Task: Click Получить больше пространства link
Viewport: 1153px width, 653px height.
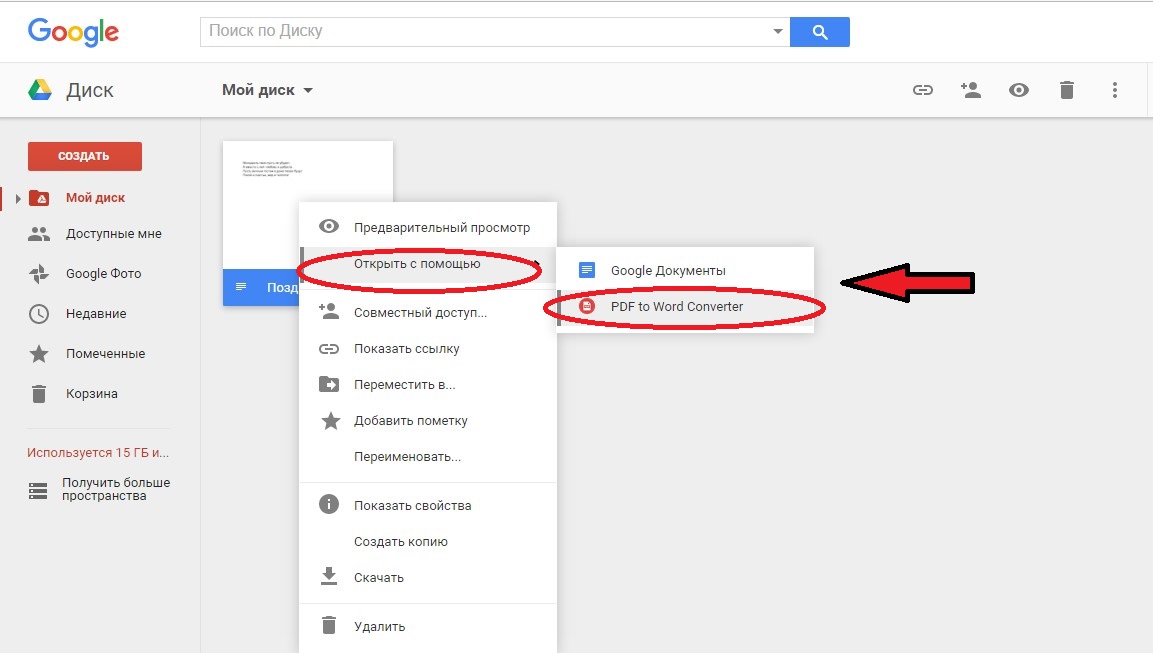Action: click(x=115, y=489)
